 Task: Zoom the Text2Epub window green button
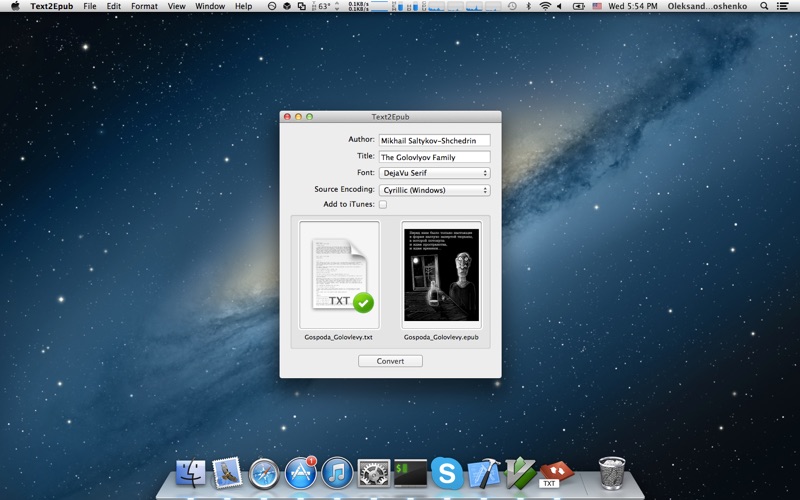tap(309, 117)
